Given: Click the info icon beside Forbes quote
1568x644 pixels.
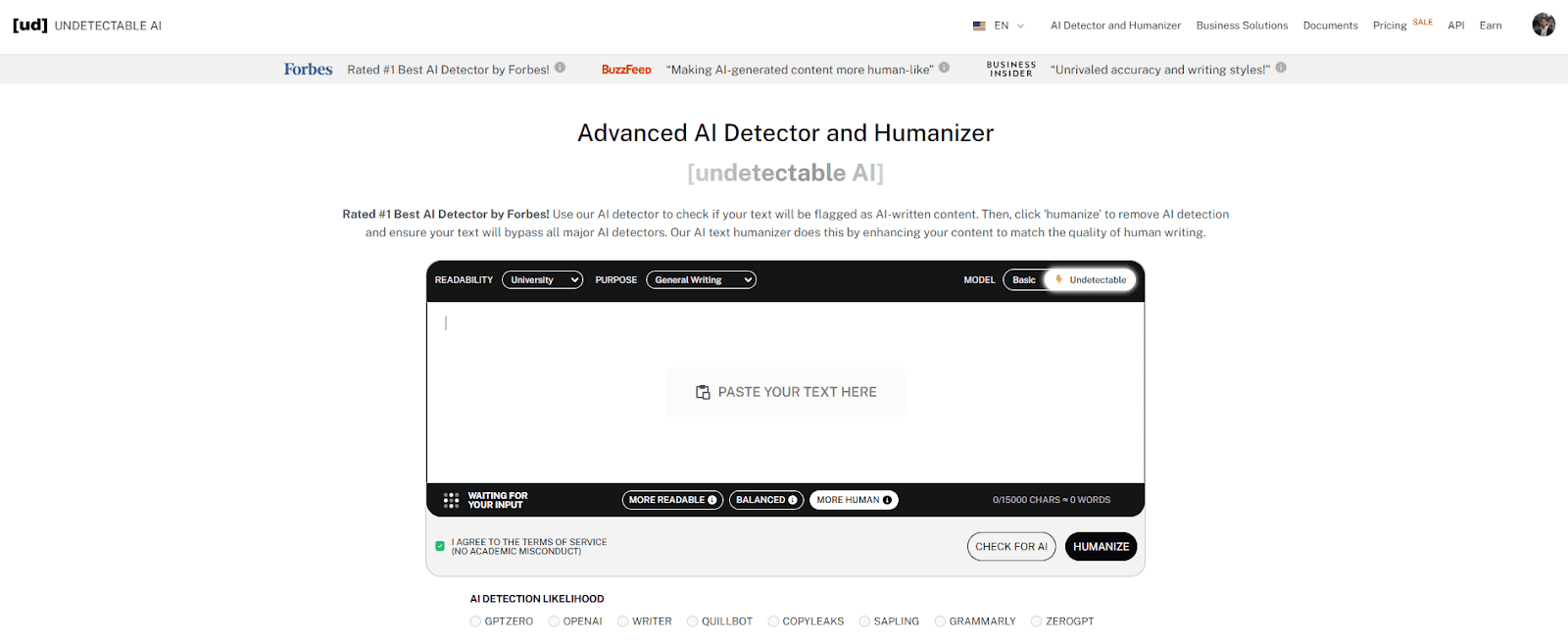Looking at the screenshot, I should tap(561, 68).
